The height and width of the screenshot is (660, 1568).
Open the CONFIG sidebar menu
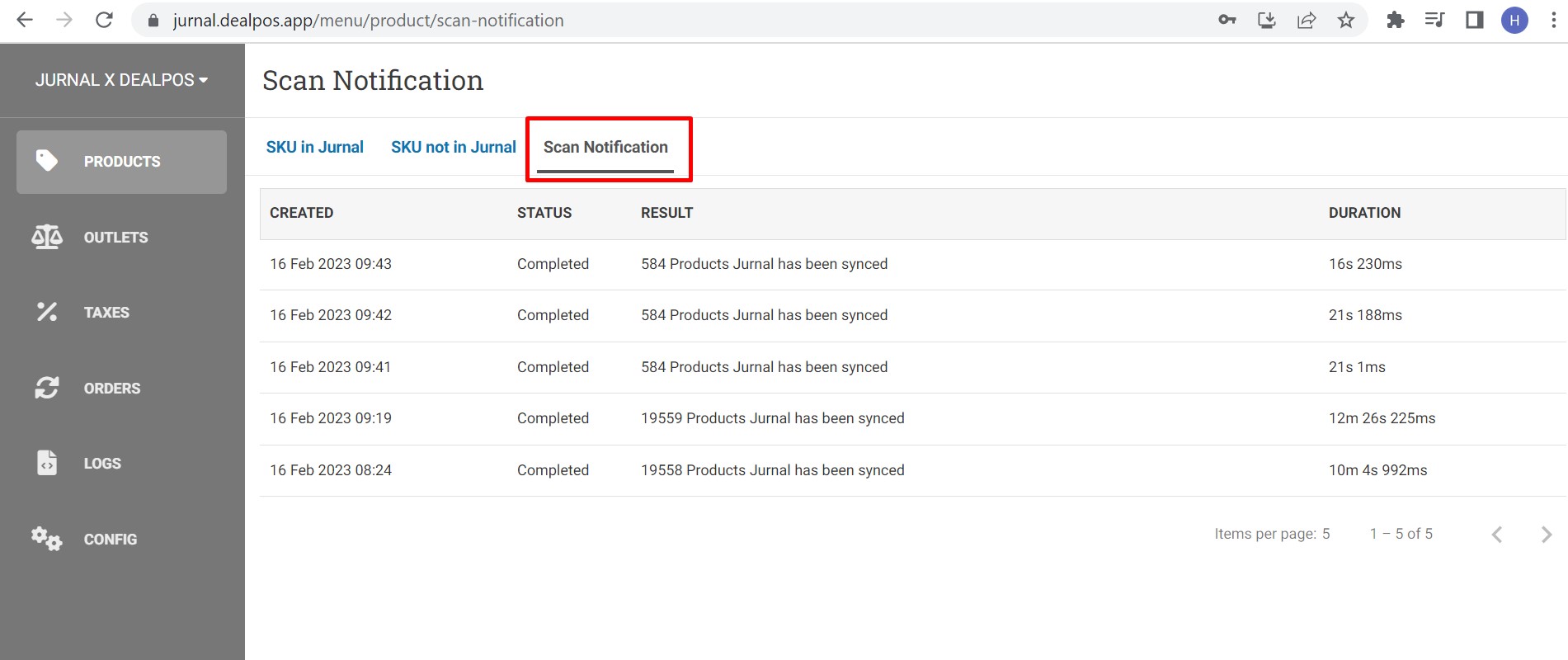[x=121, y=540]
